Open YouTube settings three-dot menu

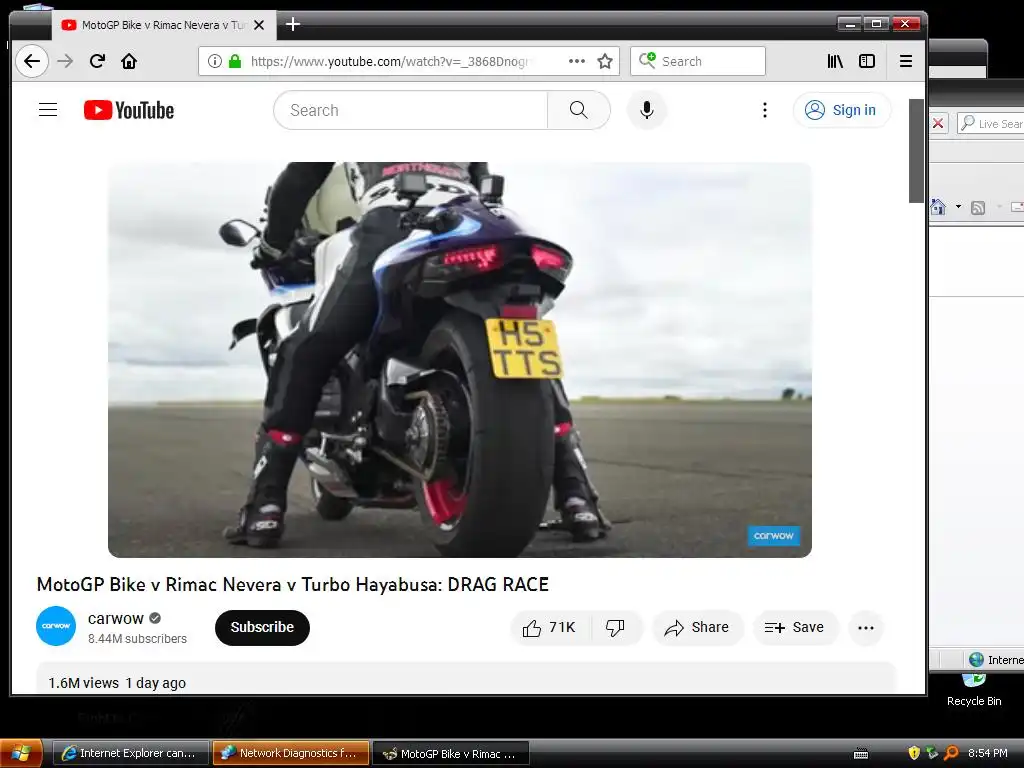pyautogui.click(x=765, y=110)
